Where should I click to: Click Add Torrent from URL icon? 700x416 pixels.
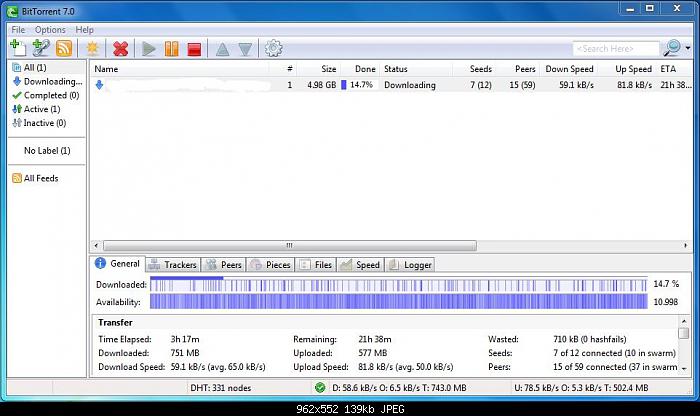[41, 48]
